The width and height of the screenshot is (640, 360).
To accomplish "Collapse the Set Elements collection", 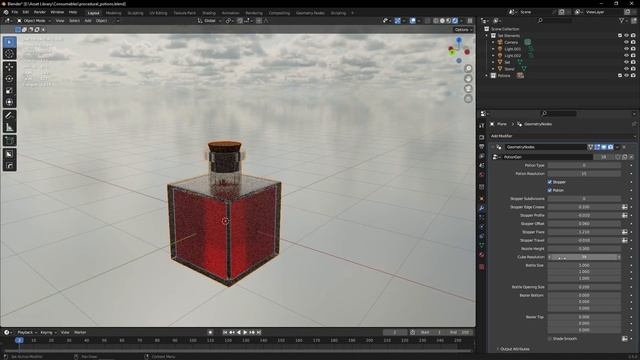I will tap(487, 36).
